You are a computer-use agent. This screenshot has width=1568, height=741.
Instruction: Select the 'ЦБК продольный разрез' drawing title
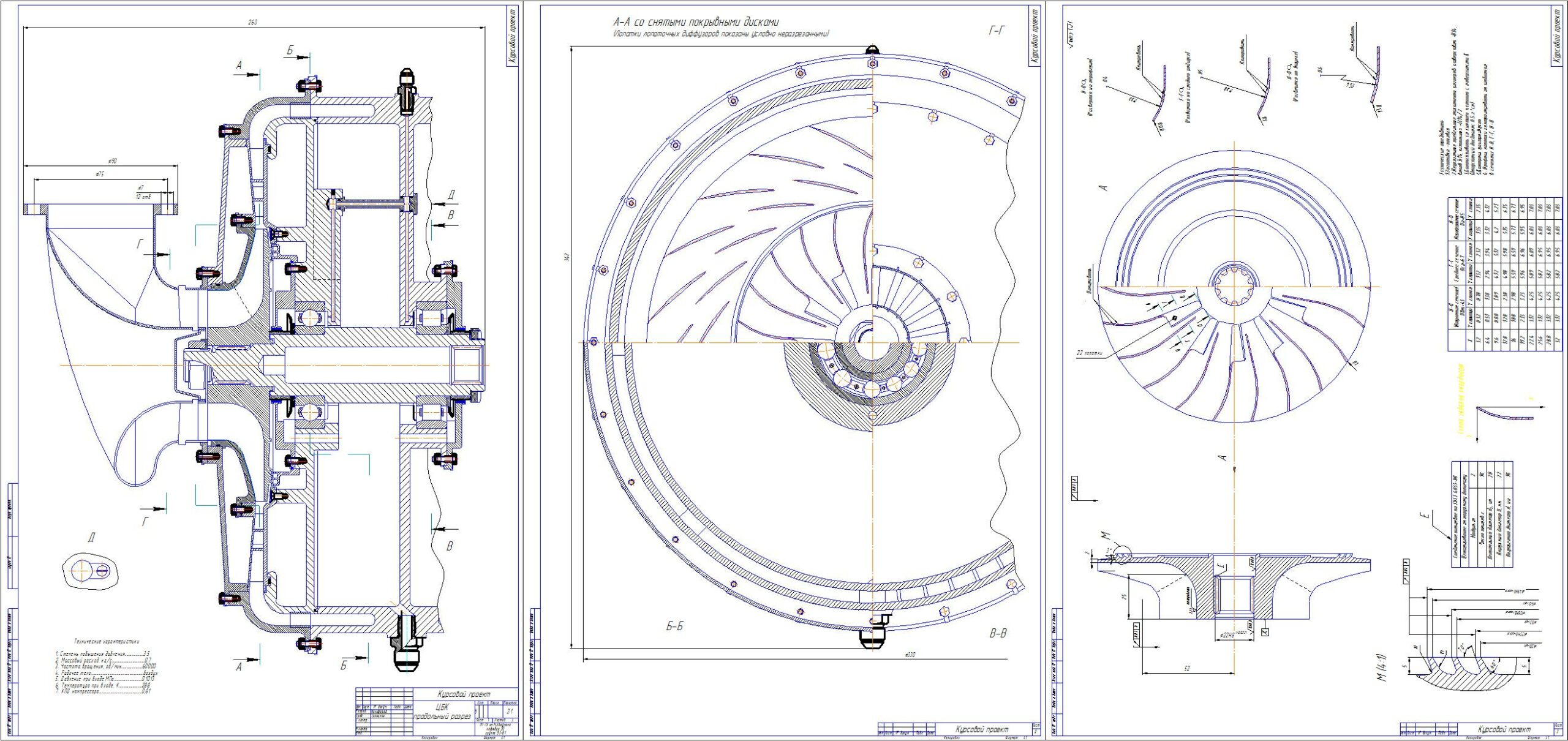(442, 711)
